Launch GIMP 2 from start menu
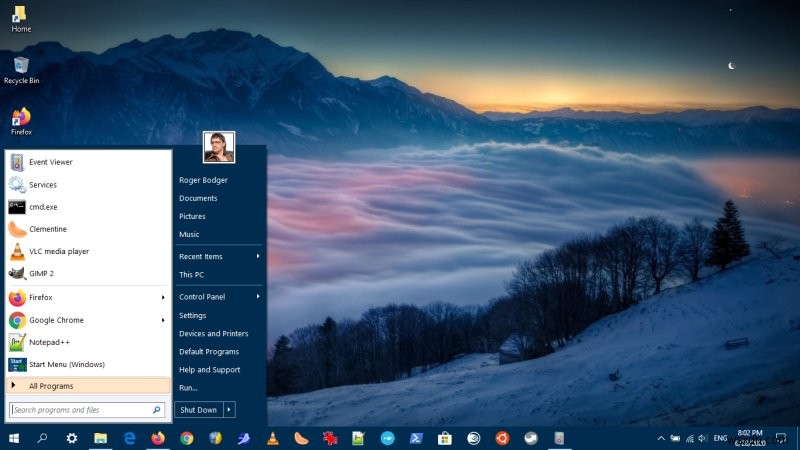The height and width of the screenshot is (450, 800). coord(88,273)
